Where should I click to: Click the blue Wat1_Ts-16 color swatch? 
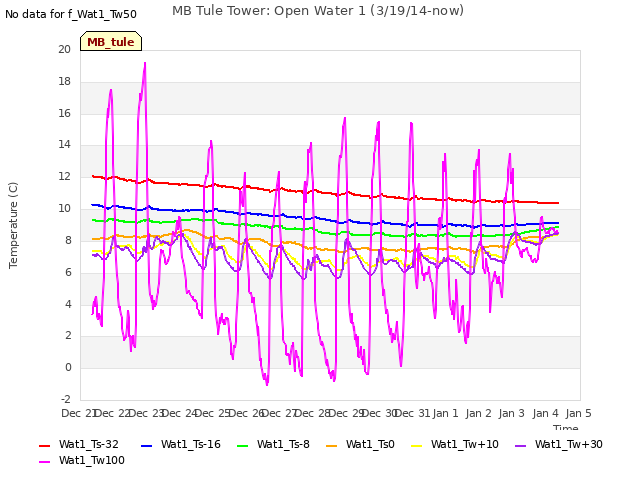click(x=146, y=446)
